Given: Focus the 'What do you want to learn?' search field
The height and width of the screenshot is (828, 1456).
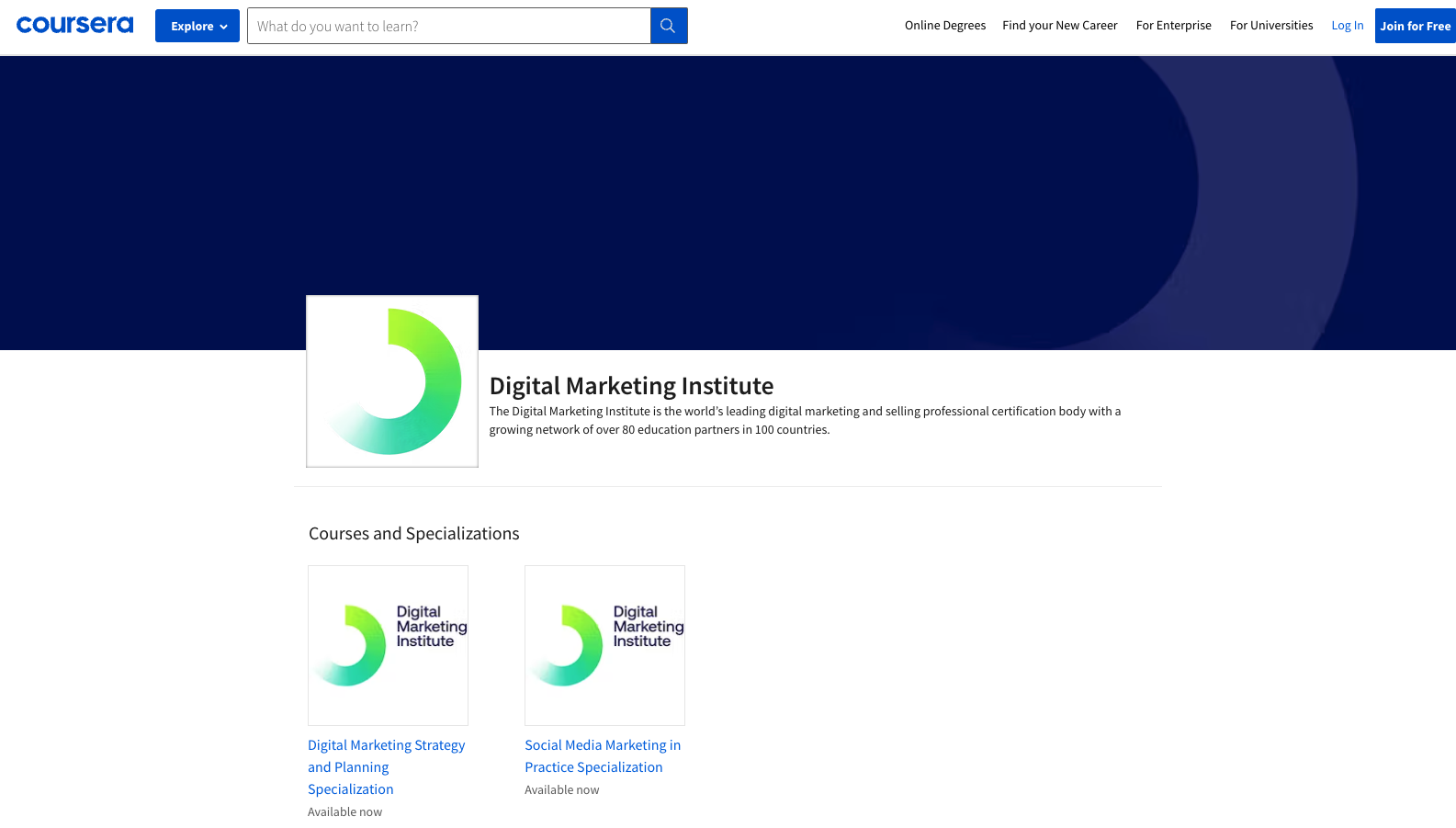Looking at the screenshot, I should [448, 26].
